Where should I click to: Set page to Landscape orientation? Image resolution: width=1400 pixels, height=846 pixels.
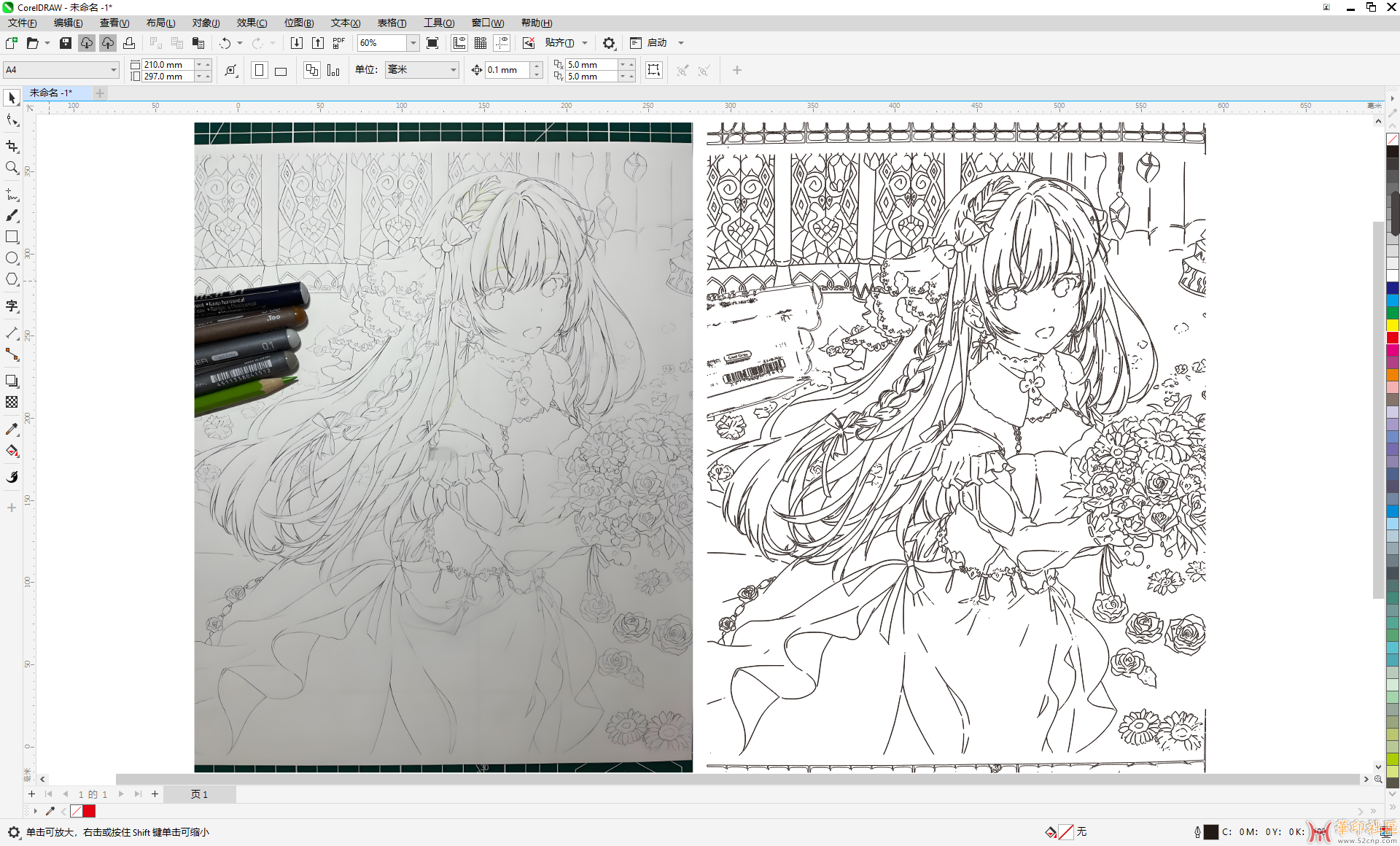[281, 70]
